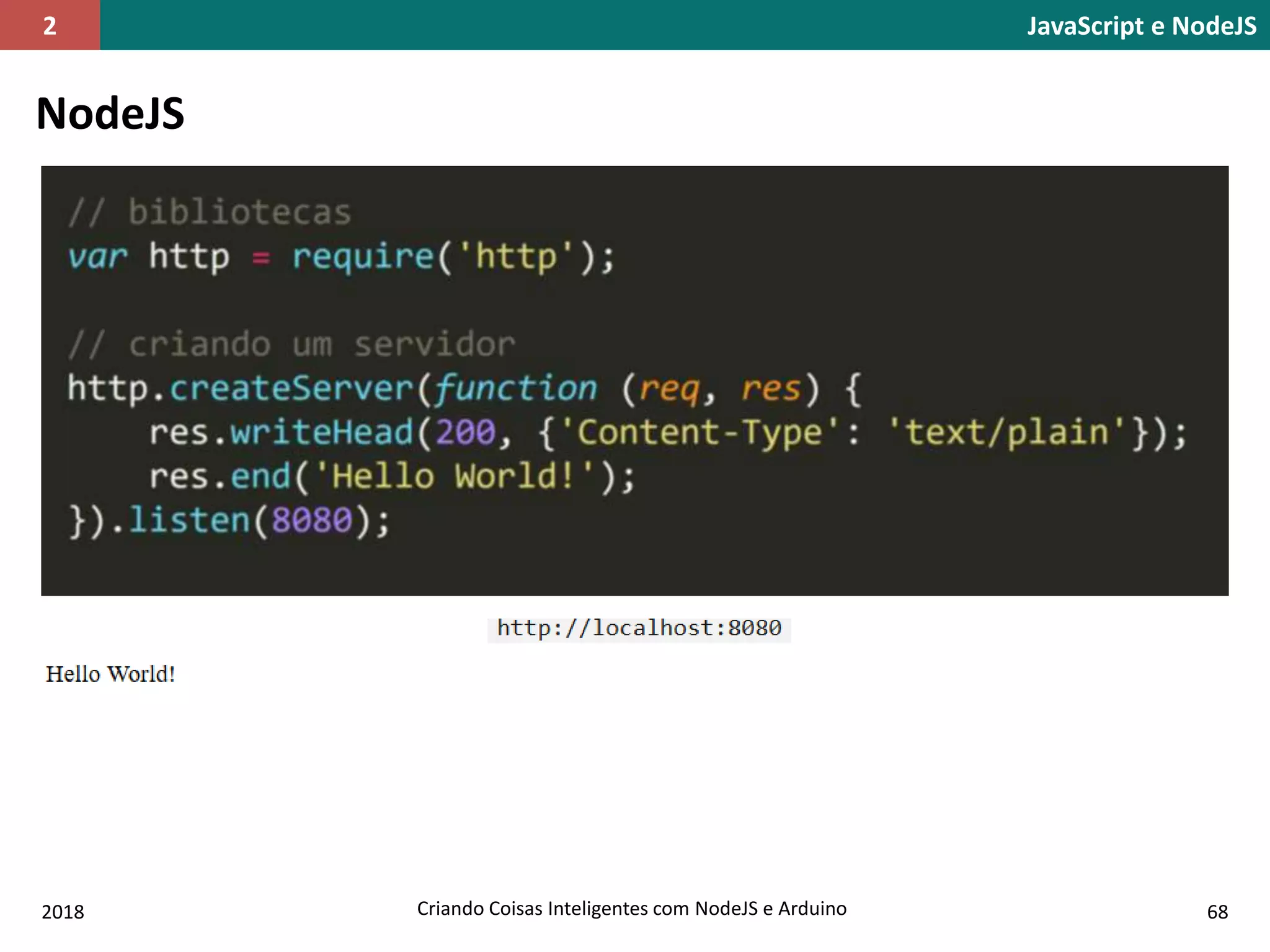The height and width of the screenshot is (952, 1270).
Task: Click the res.end('Hello World!') line
Action: pos(392,476)
